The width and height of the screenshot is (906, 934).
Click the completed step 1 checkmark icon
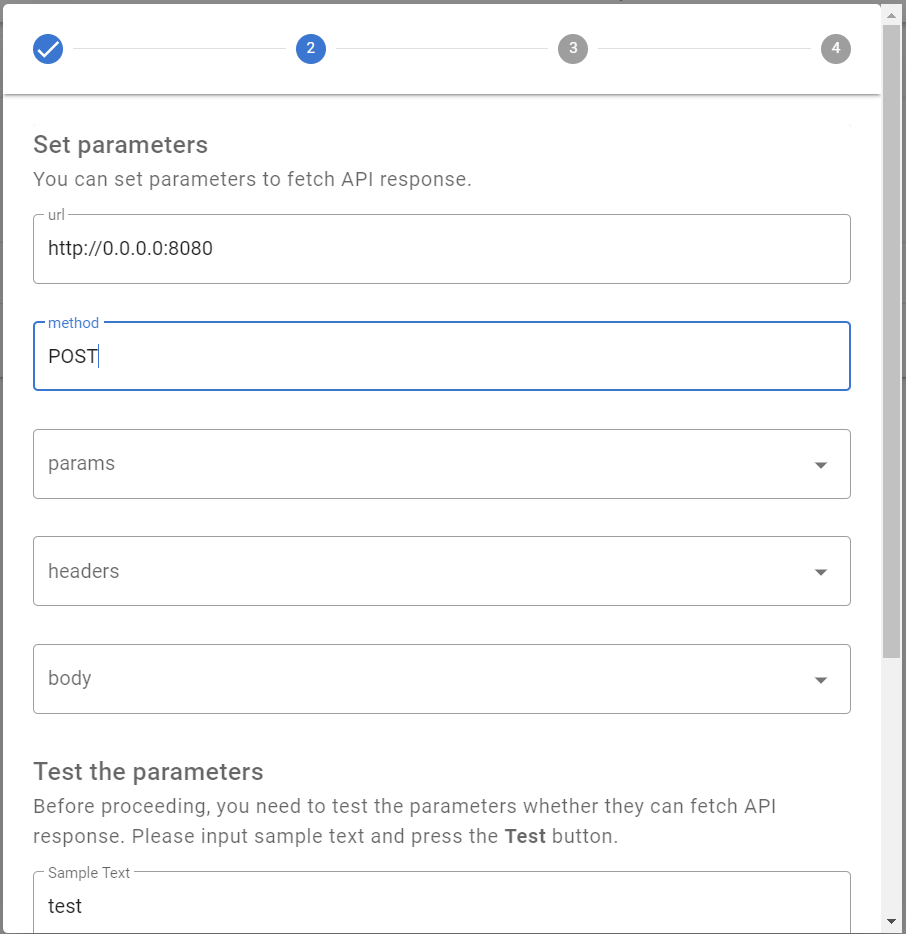(47, 48)
